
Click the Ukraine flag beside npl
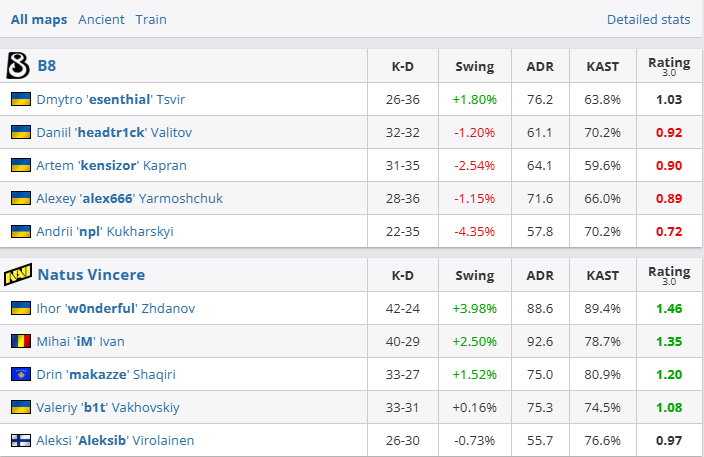(x=20, y=231)
